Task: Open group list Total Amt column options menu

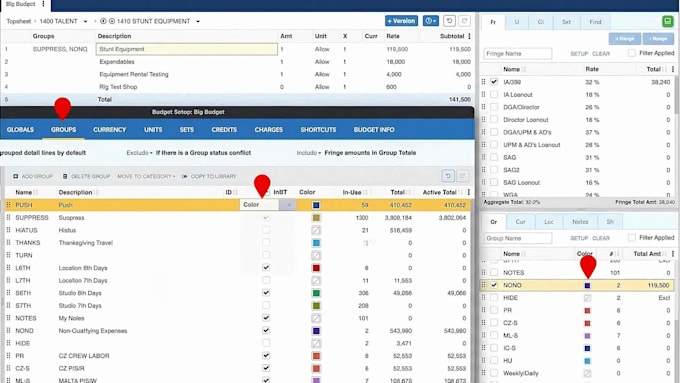Action: (673, 254)
